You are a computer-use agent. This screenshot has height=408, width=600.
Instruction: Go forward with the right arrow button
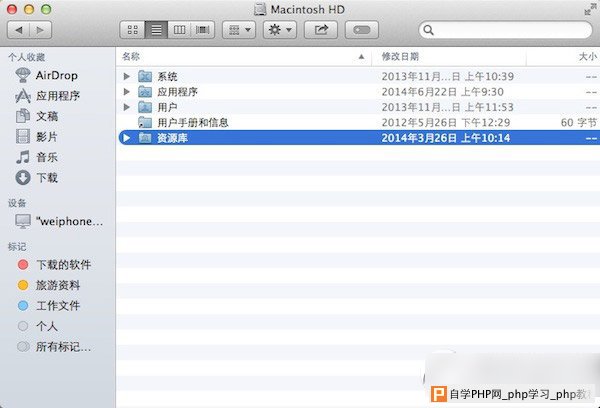pos(40,30)
